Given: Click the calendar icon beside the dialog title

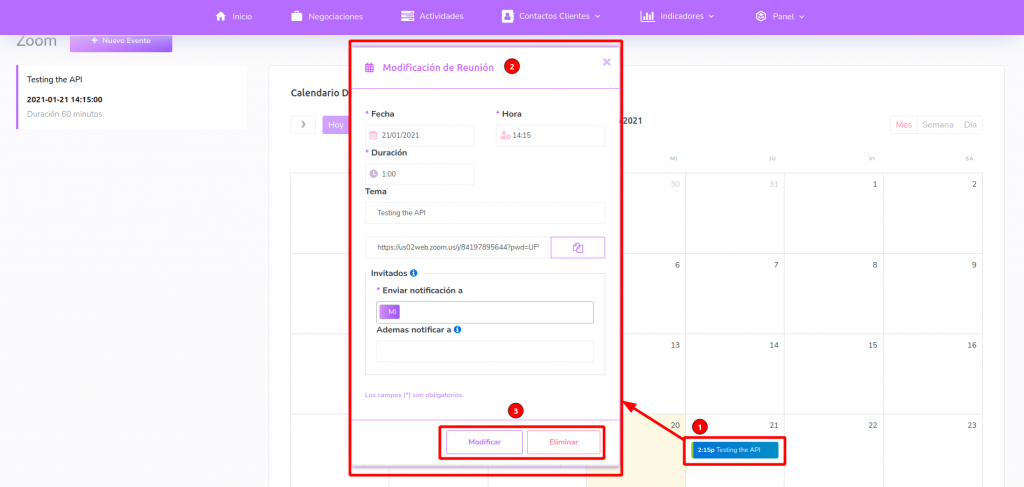Looking at the screenshot, I should (370, 67).
